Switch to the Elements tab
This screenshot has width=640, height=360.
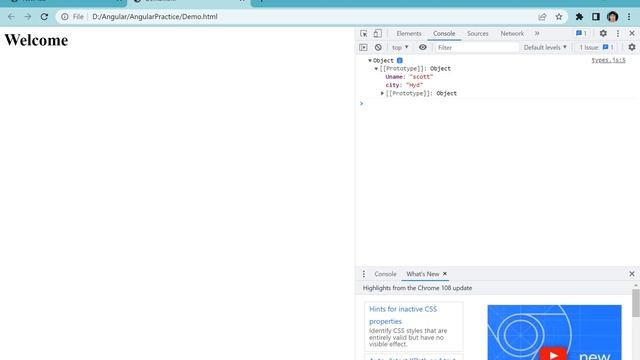pos(409,33)
